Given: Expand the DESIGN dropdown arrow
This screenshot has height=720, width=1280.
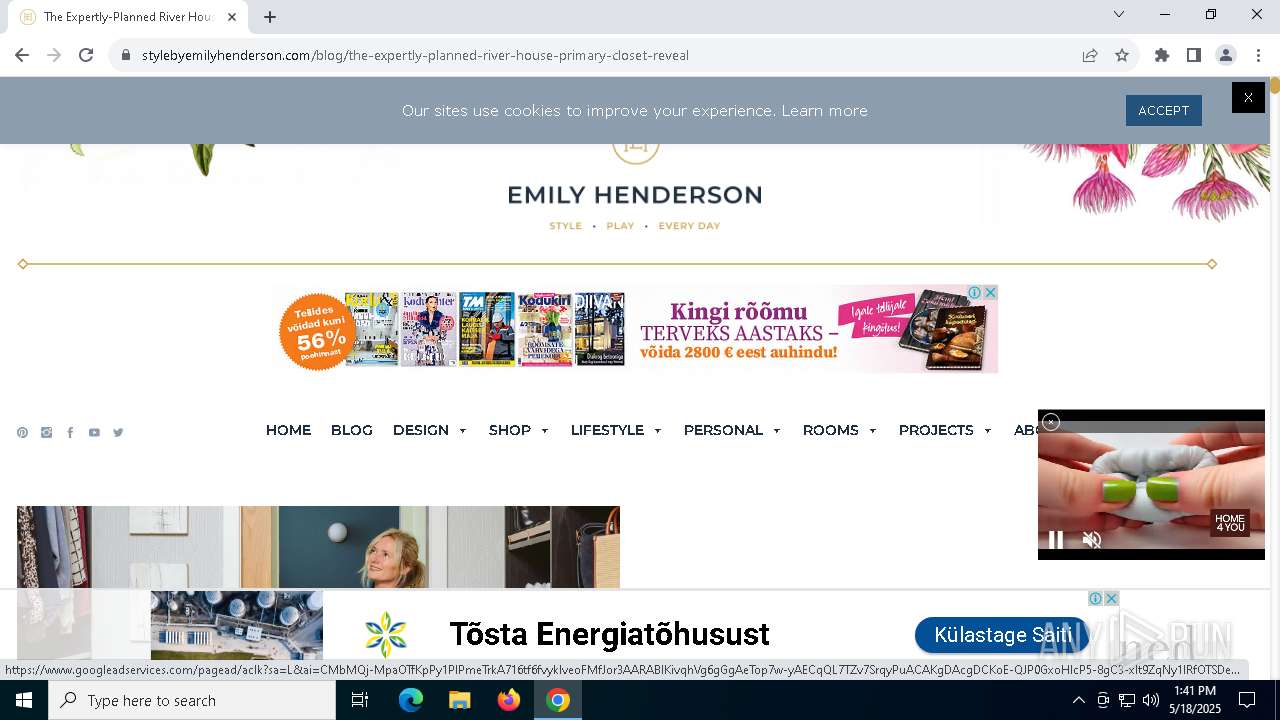Looking at the screenshot, I should [x=462, y=431].
